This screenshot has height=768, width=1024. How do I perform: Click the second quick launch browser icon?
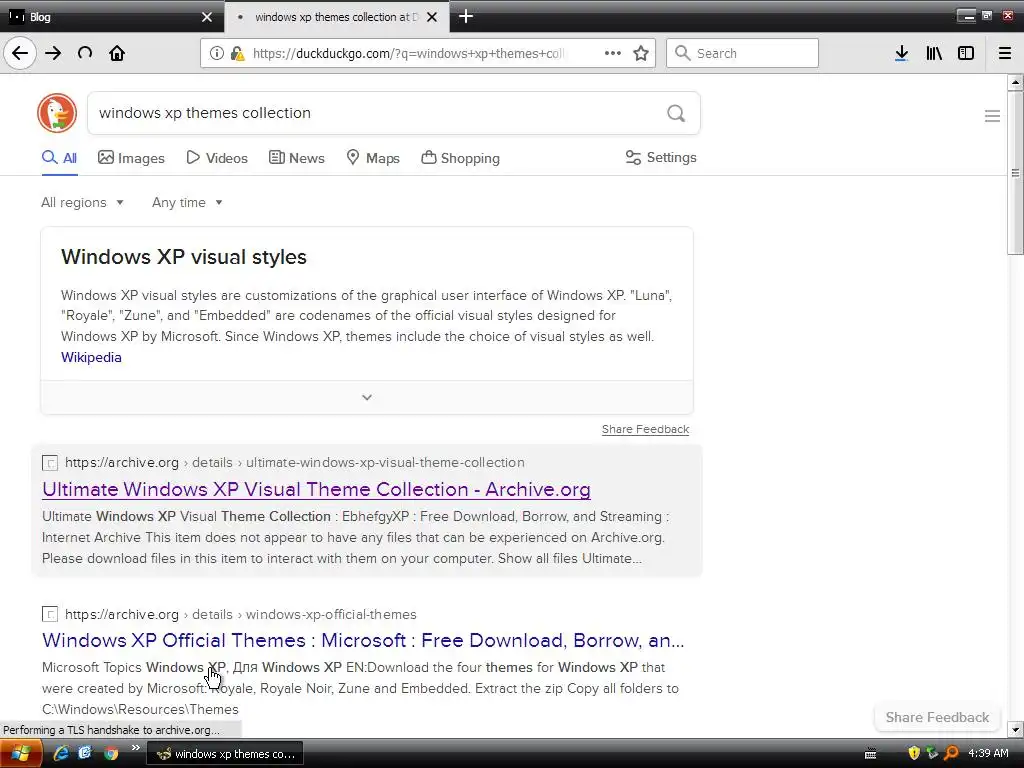point(85,753)
